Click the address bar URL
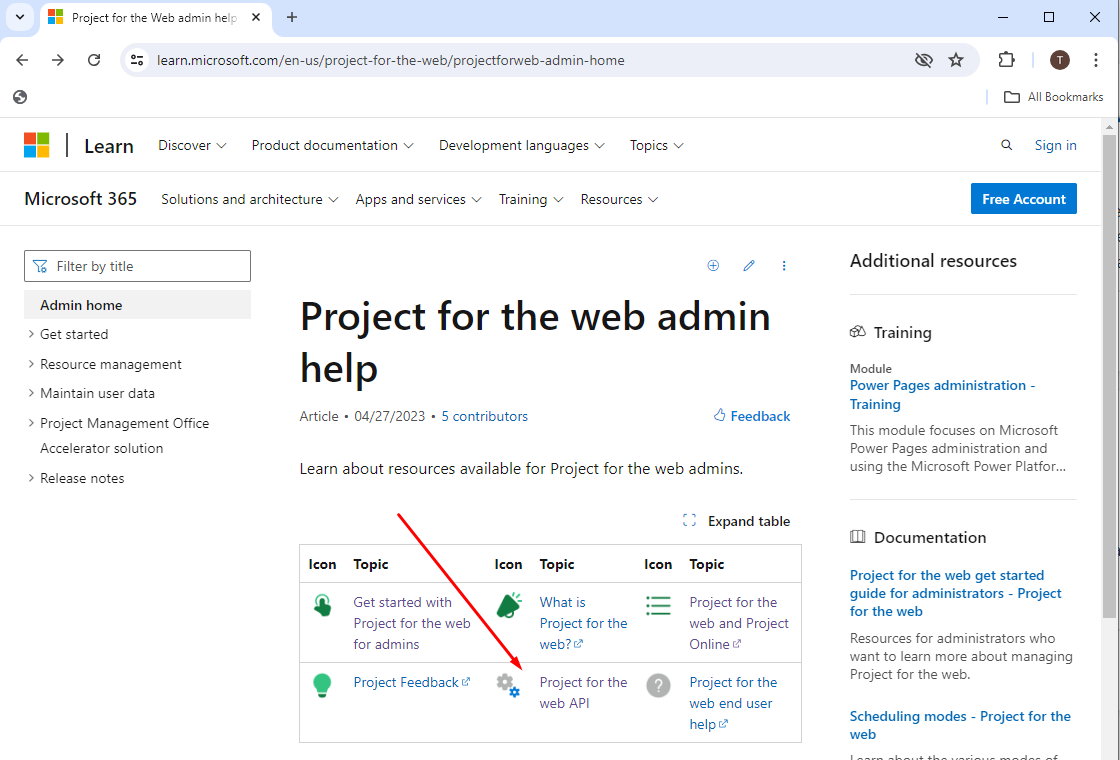This screenshot has height=760, width=1120. tap(391, 60)
